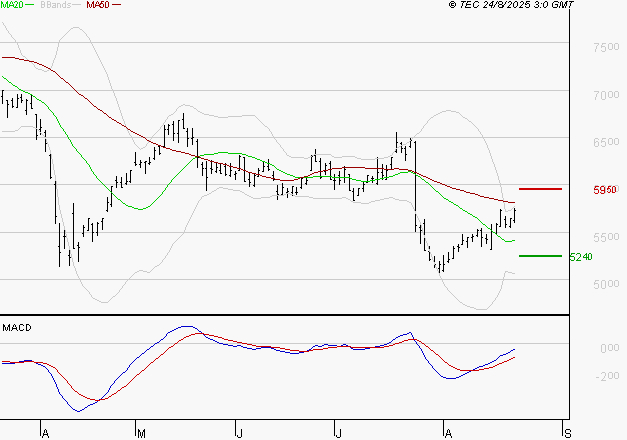The height and width of the screenshot is (440, 627).
Task: Click the red 5950 resistance label
Action: coord(605,190)
